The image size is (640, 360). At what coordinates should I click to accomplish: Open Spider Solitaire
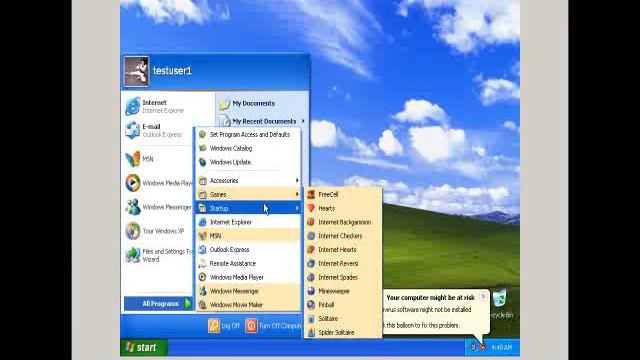[x=343, y=333]
